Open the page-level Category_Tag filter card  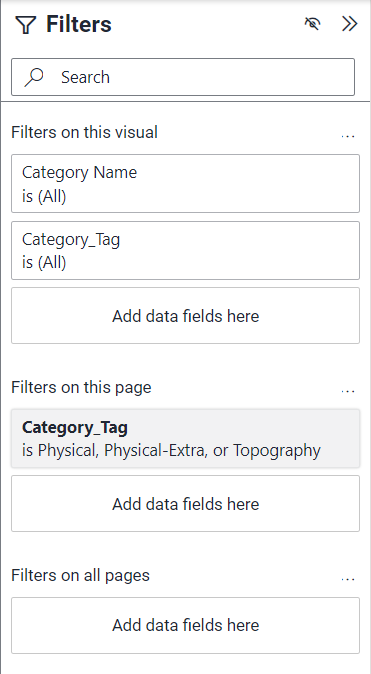(185, 438)
